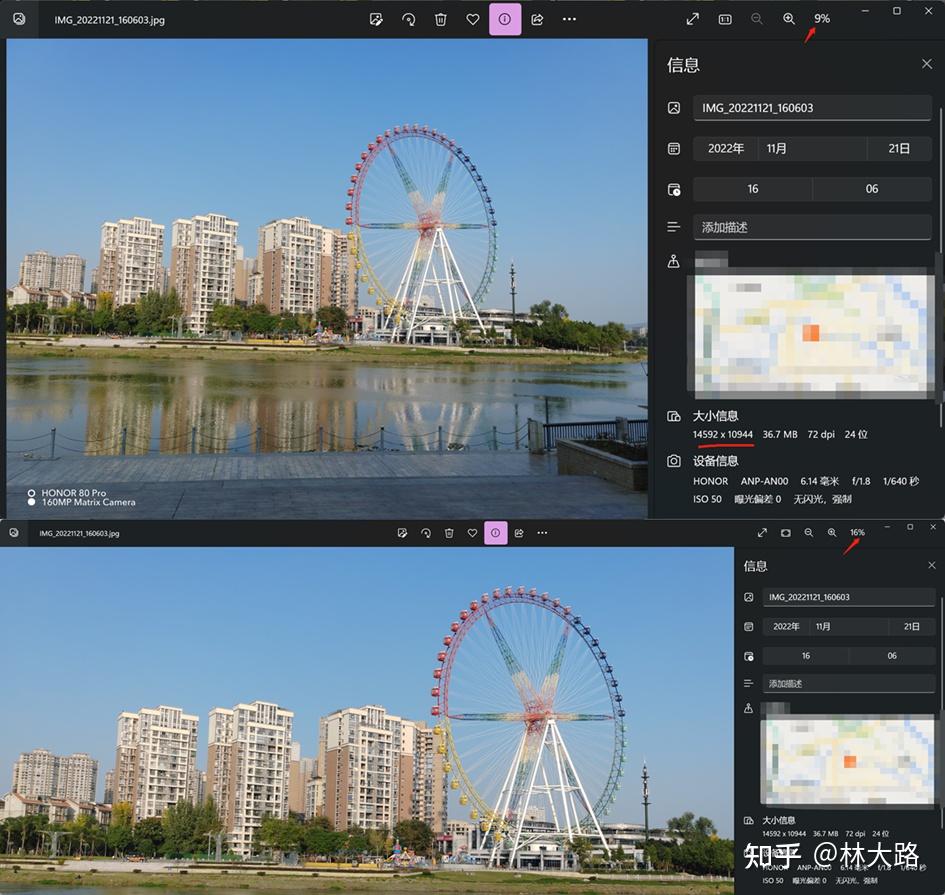Click the Photos app icon in bottom window
Image resolution: width=945 pixels, height=895 pixels.
[14, 533]
